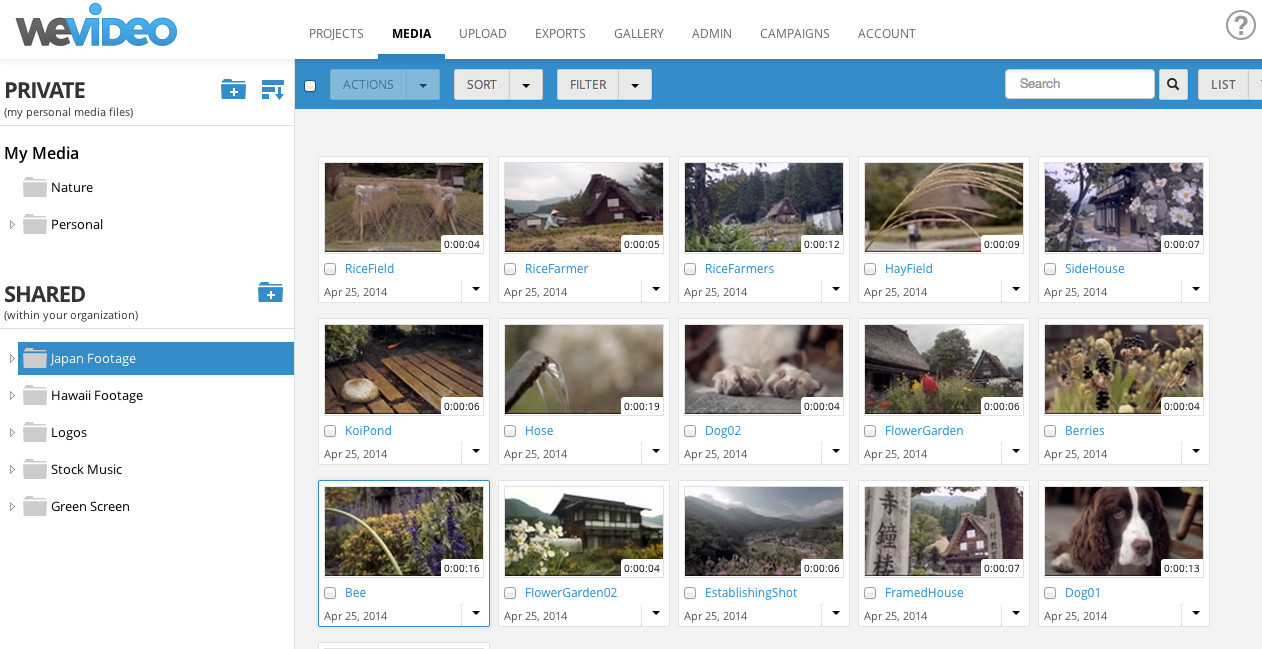The image size is (1262, 649).
Task: Open the FlowerGarden clip link
Action: click(x=923, y=431)
